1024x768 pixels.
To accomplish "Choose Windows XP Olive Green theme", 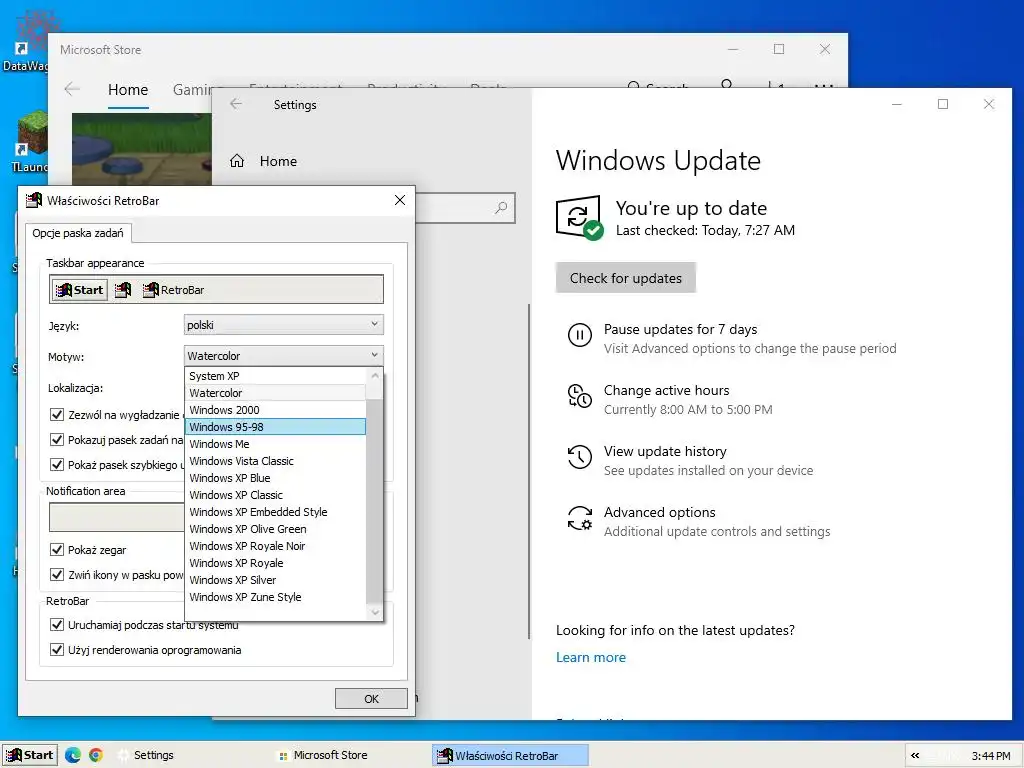I will pyautogui.click(x=275, y=528).
